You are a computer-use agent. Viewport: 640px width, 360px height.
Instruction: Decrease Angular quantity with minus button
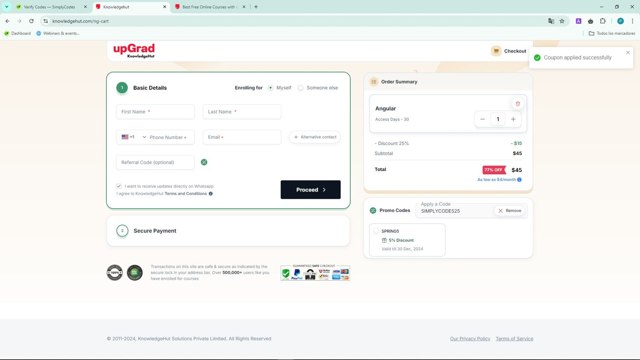[482, 119]
